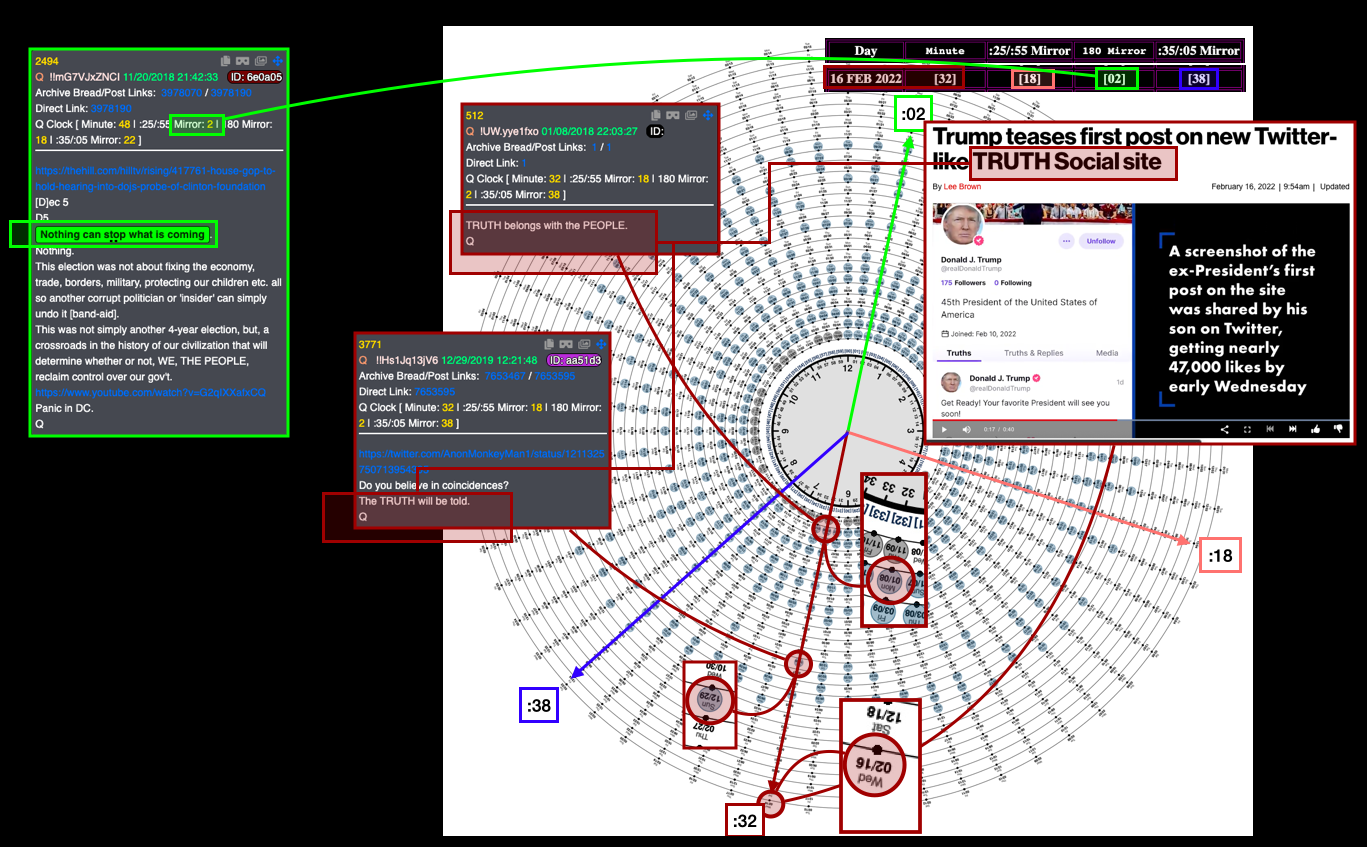Screen dimensions: 1367x847
Task: Click the blue move arrows on post 3771
Action: [601, 344]
